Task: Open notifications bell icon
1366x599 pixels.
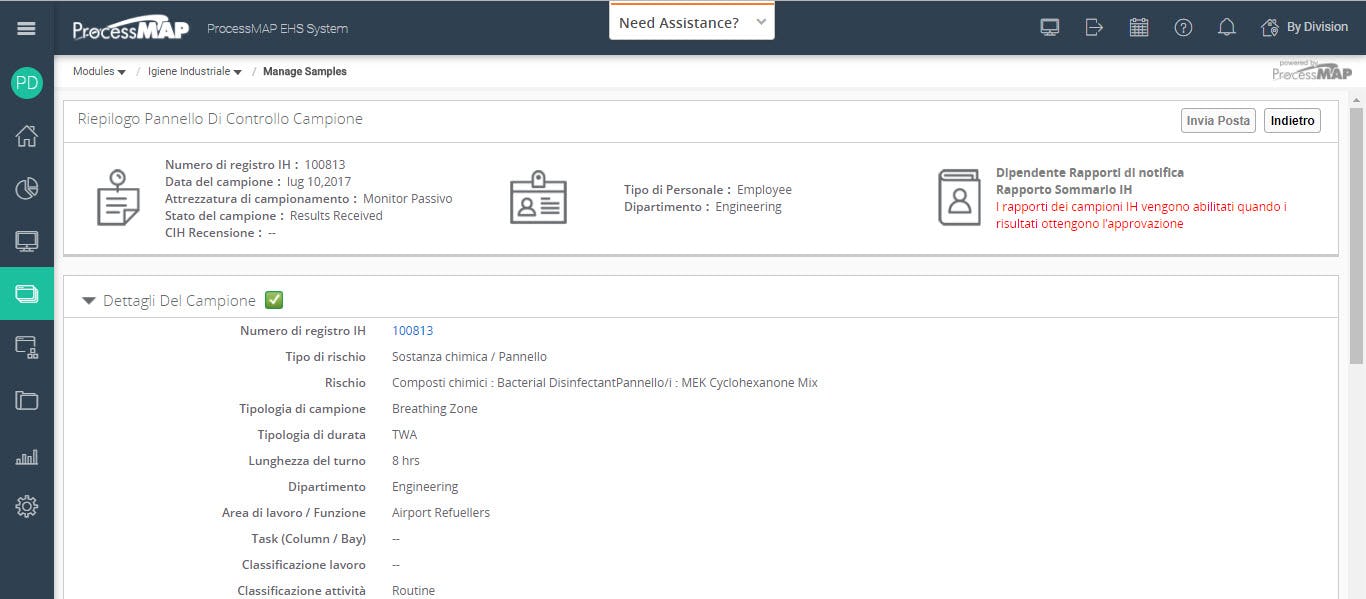Action: pos(1226,27)
